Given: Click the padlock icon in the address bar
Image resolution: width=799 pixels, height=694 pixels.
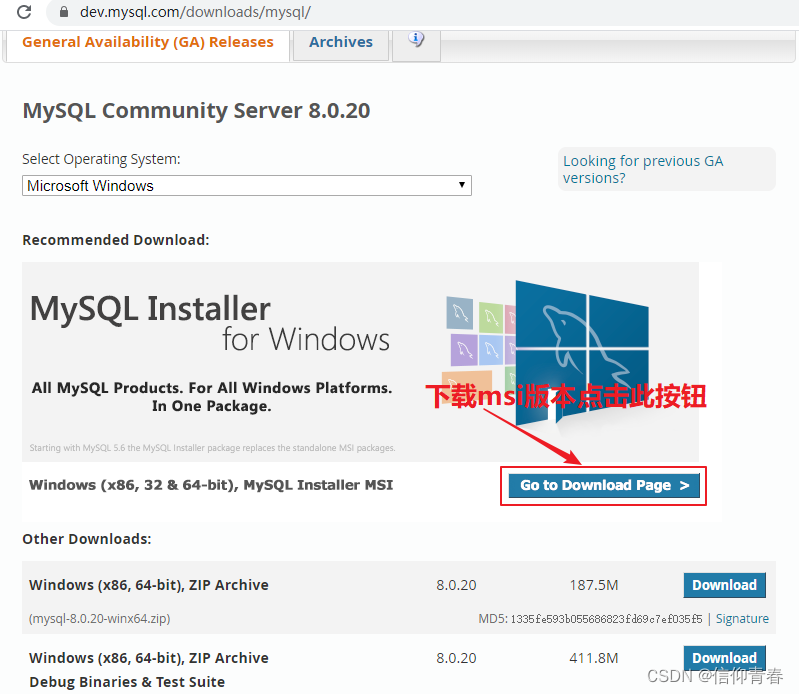Looking at the screenshot, I should point(64,11).
